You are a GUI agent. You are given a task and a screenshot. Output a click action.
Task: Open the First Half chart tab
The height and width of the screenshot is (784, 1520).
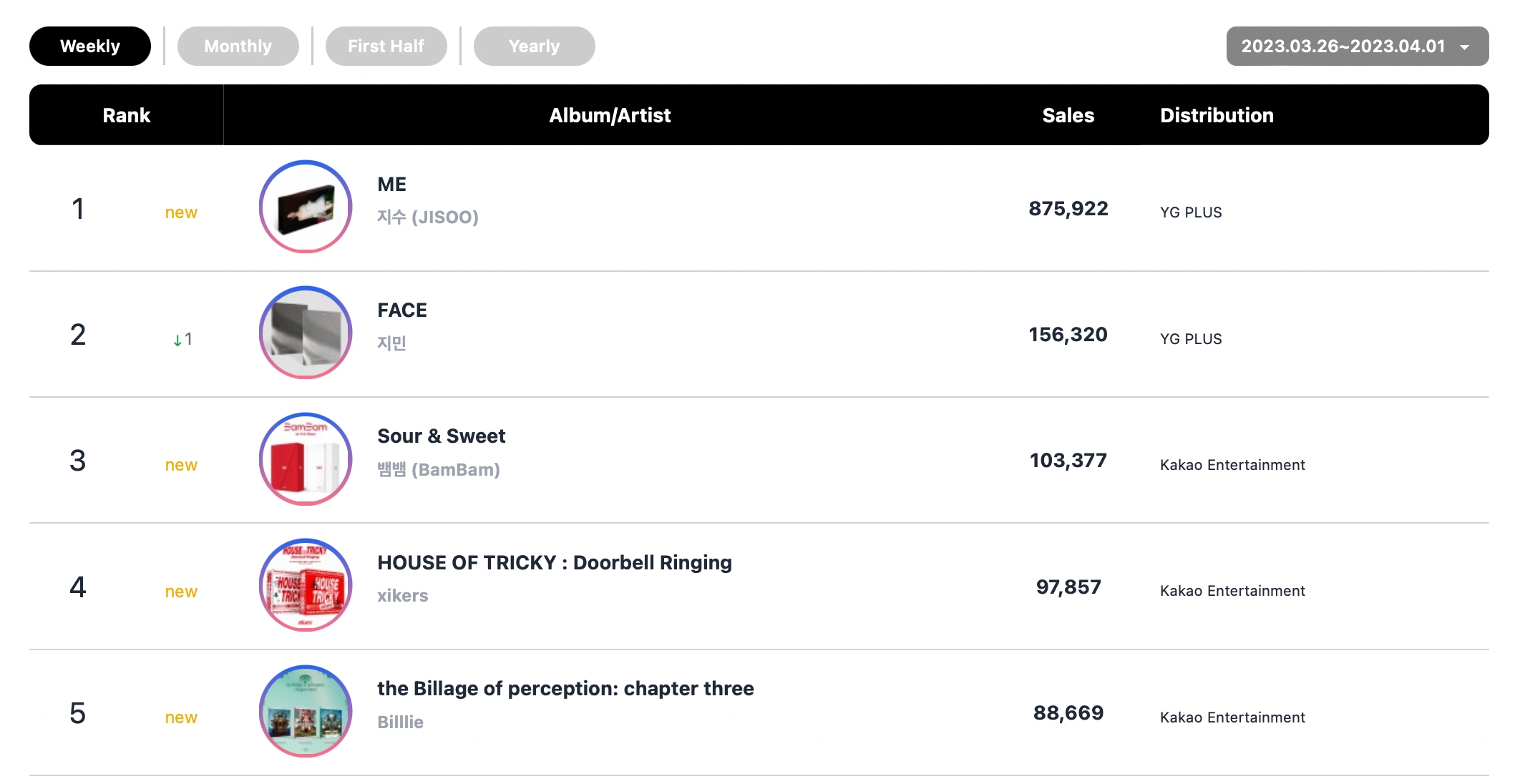point(386,46)
